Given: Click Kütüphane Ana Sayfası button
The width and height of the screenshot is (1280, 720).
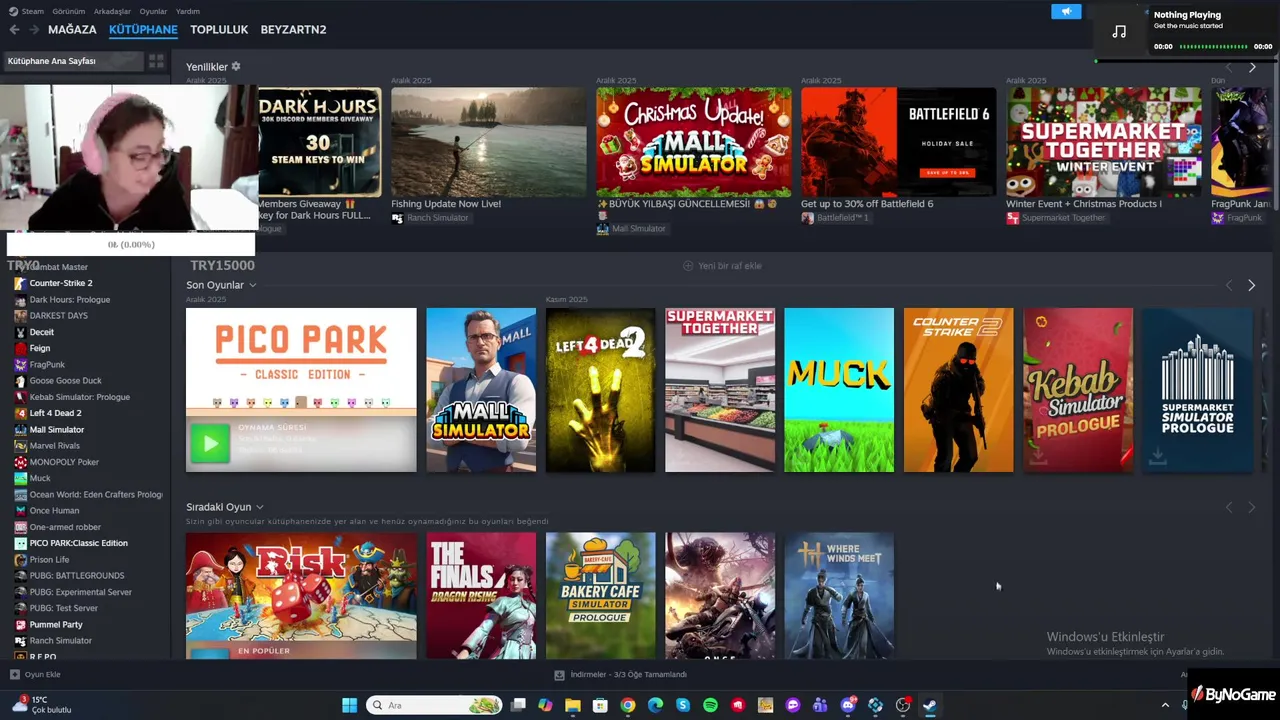Looking at the screenshot, I should tap(72, 61).
